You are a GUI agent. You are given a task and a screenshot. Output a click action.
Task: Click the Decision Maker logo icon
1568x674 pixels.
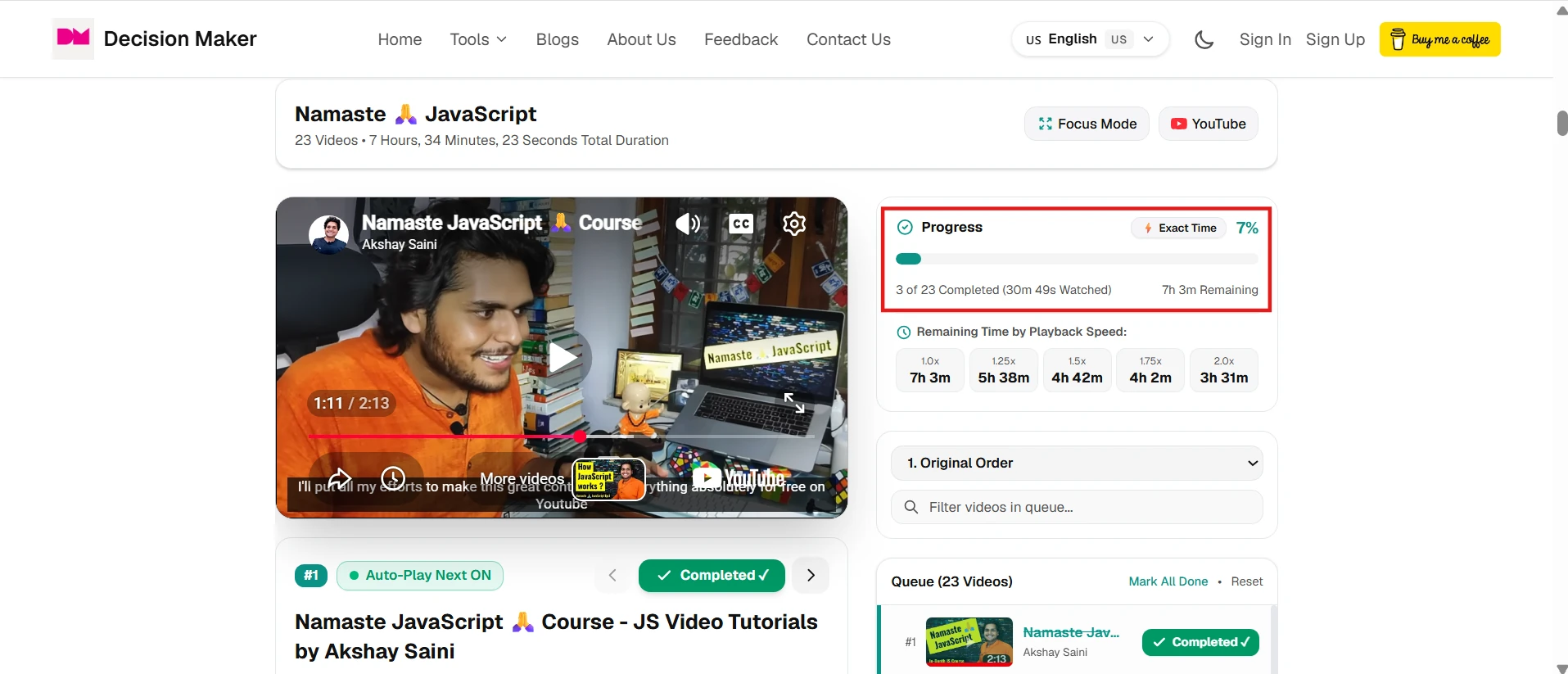coord(73,38)
